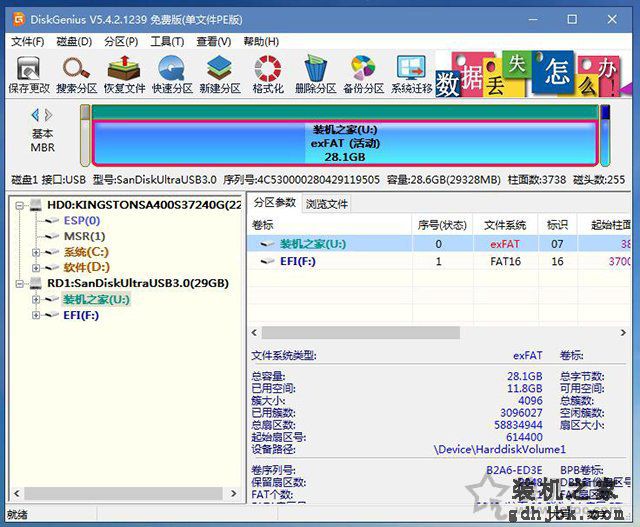Click Delete Partition (删除分区) icon
Image resolution: width=640 pixels, height=527 pixels.
[316, 75]
